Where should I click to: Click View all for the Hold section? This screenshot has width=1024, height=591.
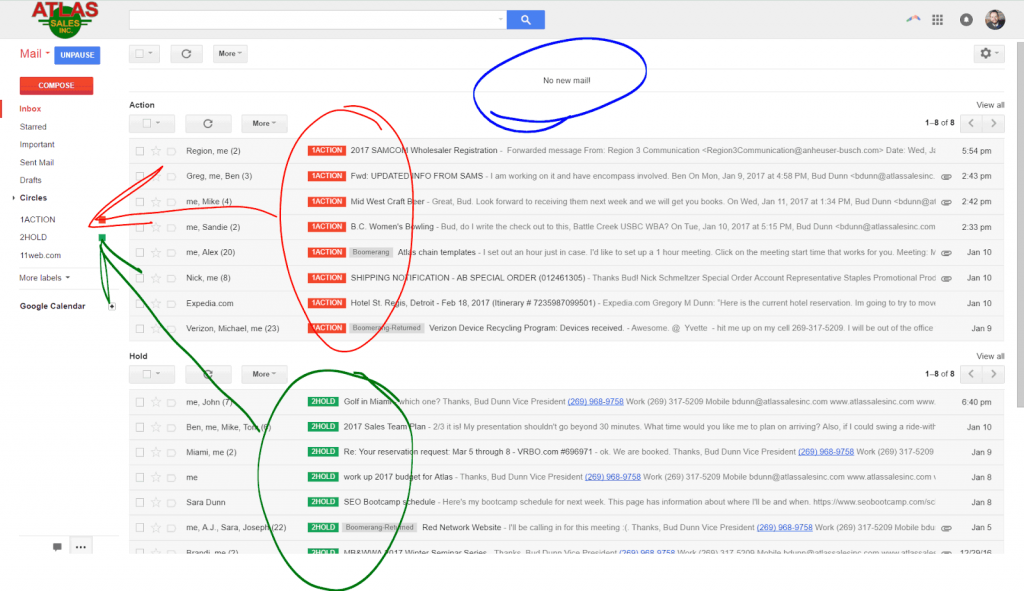click(990, 357)
